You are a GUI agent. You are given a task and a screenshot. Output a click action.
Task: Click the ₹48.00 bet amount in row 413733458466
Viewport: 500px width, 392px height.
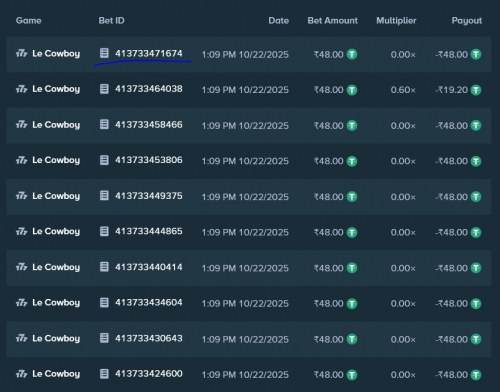pos(328,126)
